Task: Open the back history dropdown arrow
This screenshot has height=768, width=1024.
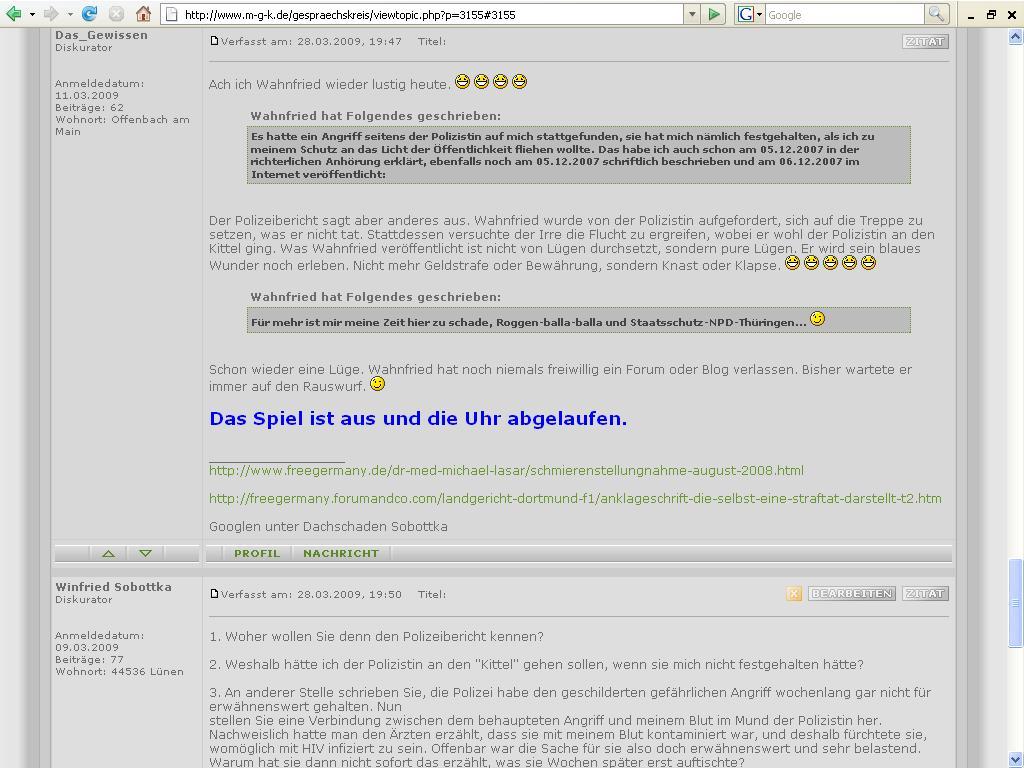Action: (32, 14)
